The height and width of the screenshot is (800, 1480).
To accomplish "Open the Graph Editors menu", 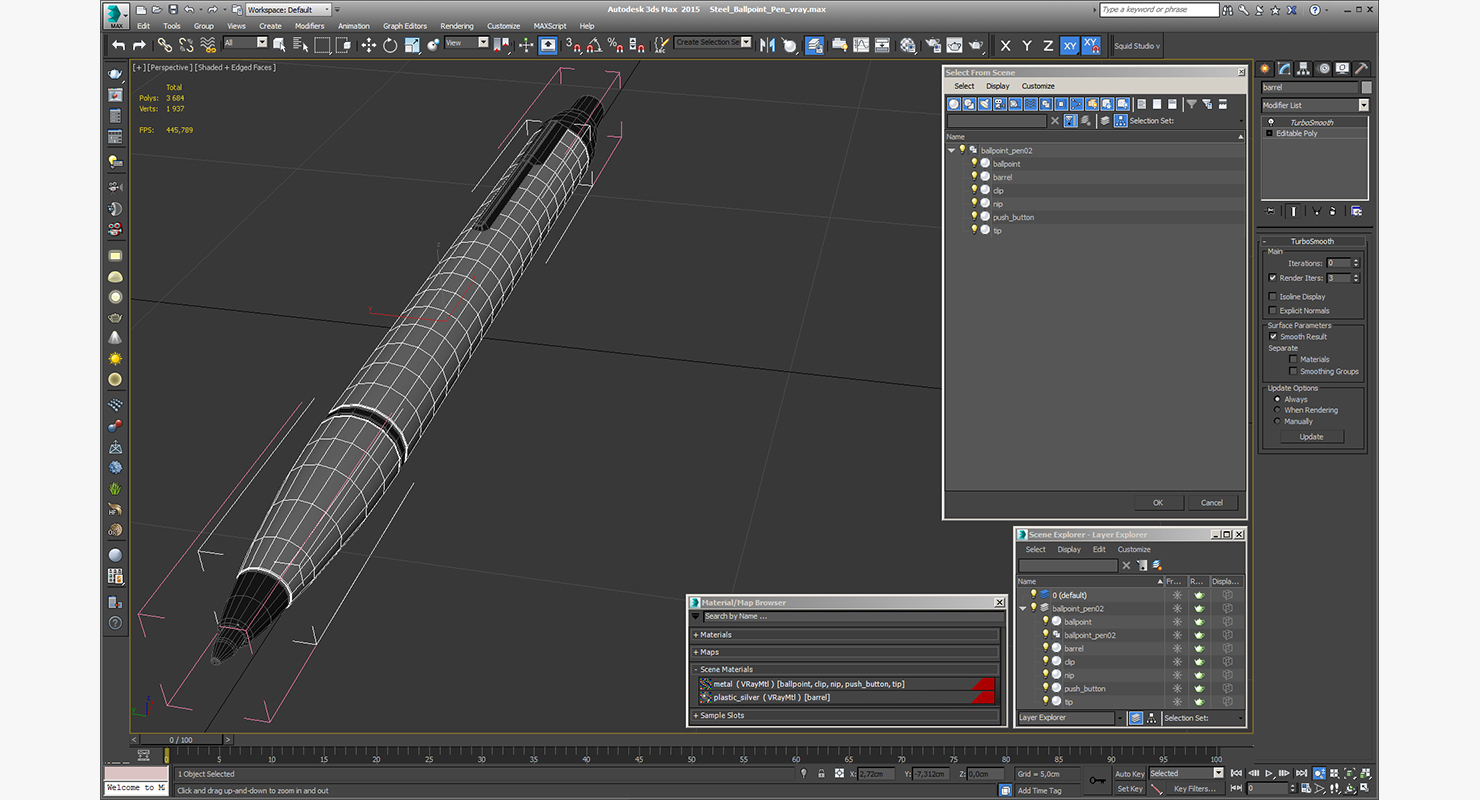I will click(x=404, y=26).
